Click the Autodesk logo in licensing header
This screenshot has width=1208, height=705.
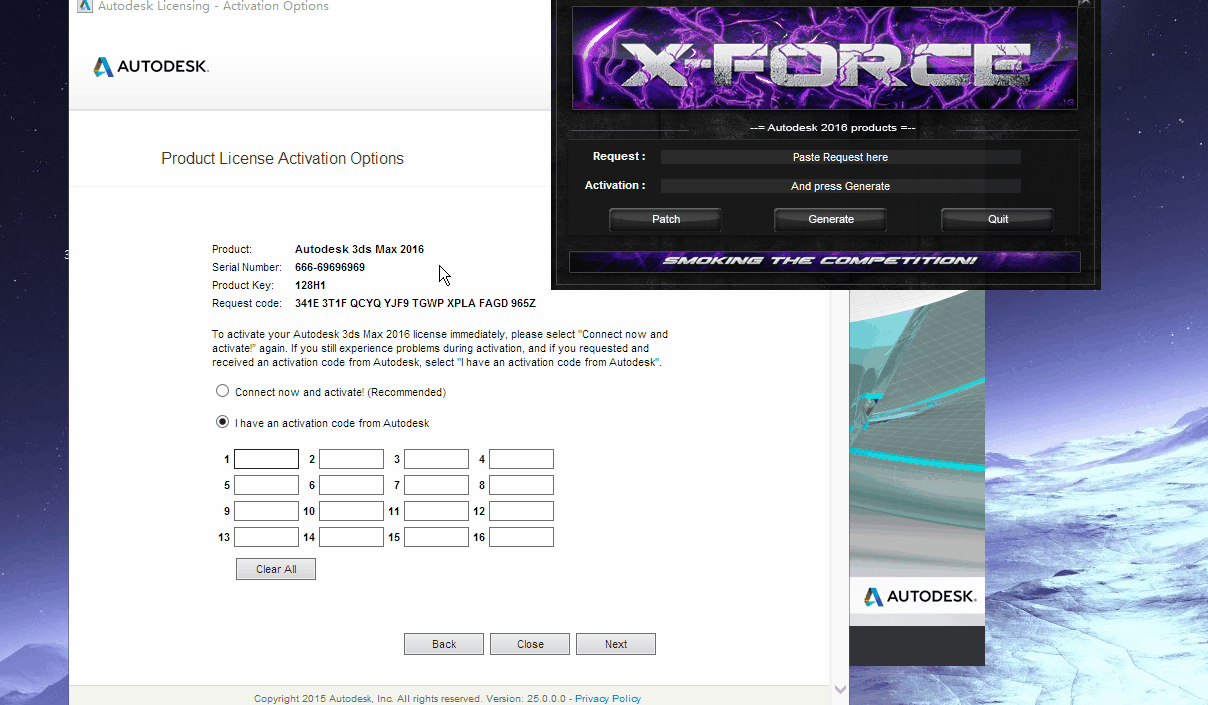pos(151,67)
